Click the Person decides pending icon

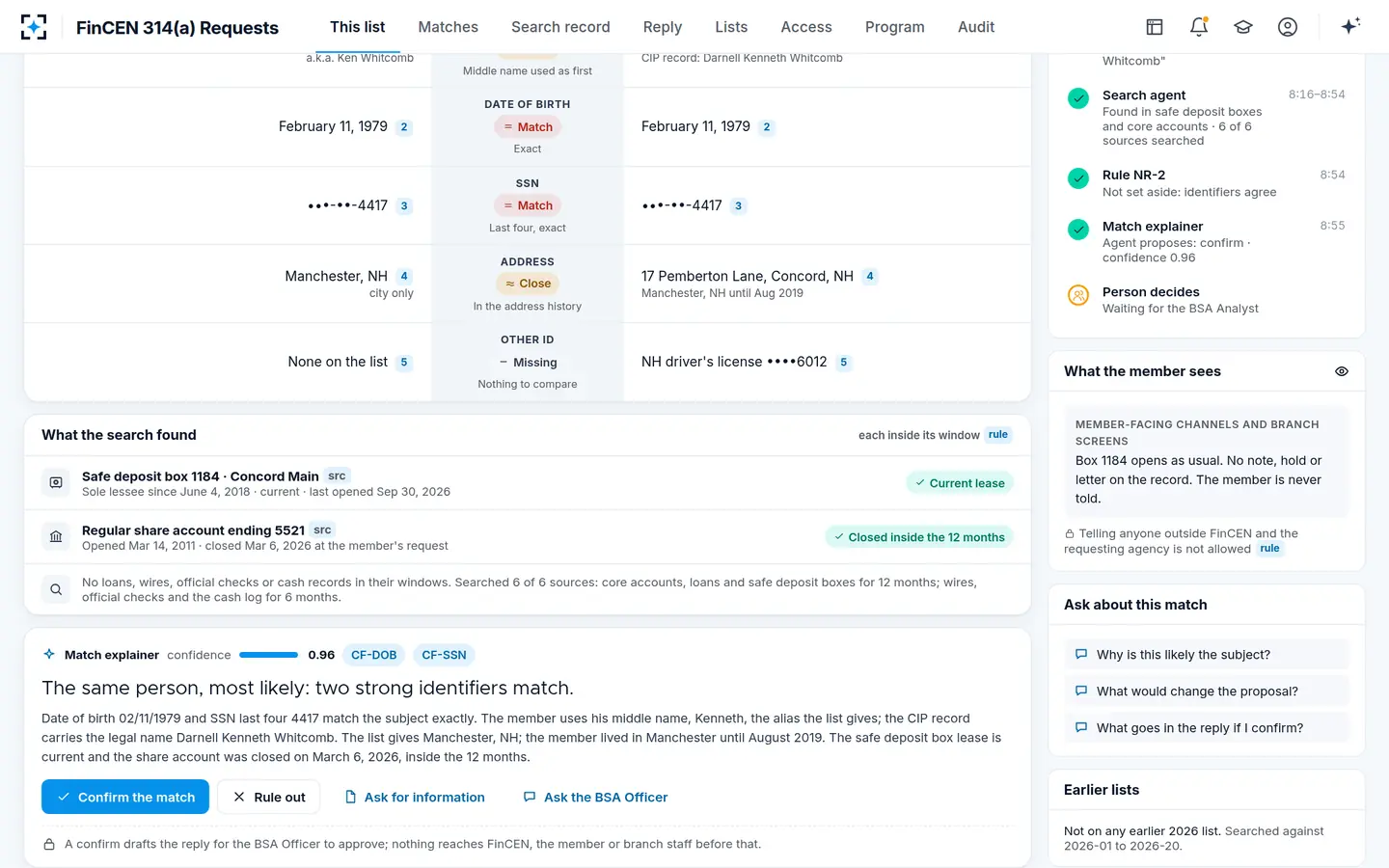pyautogui.click(x=1078, y=295)
